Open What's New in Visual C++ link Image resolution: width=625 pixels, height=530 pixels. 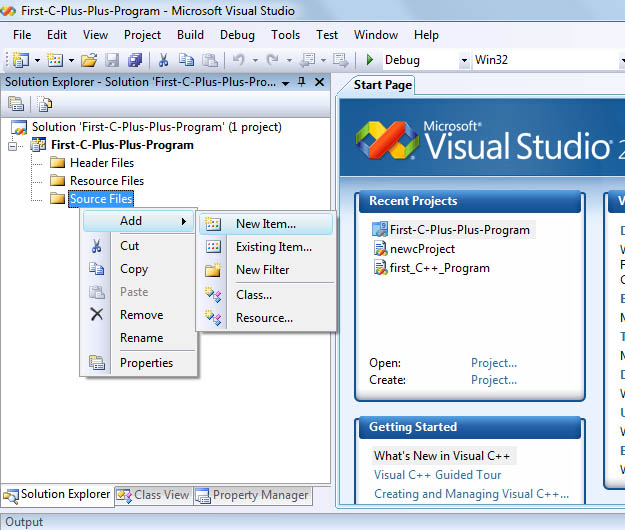click(x=442, y=456)
